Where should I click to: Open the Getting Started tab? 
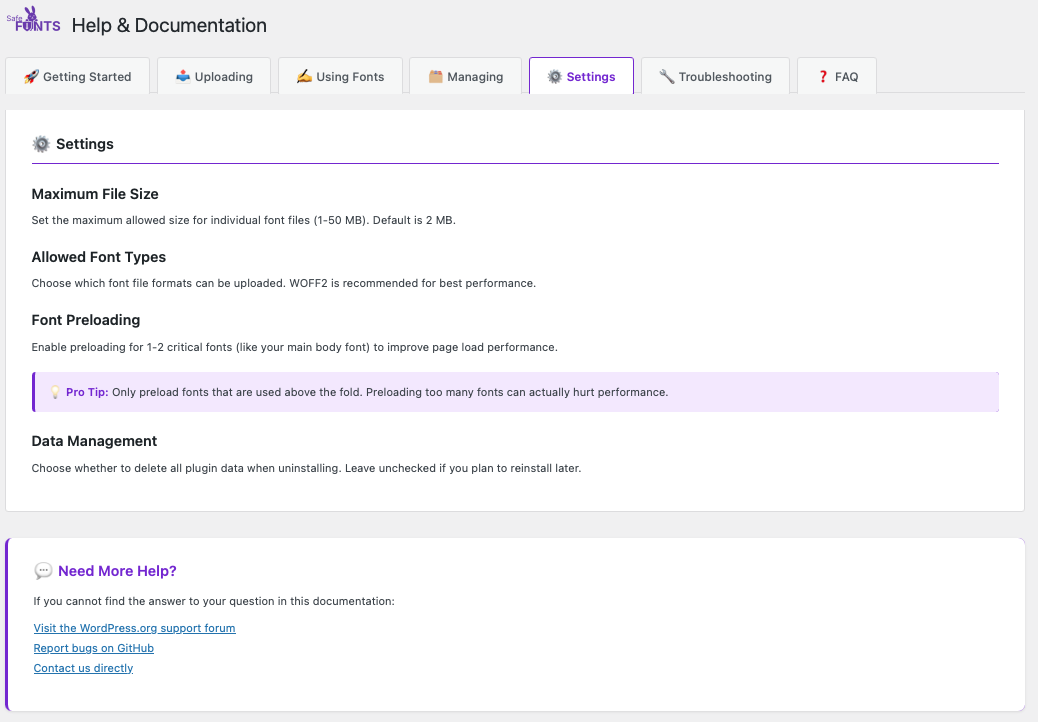[x=78, y=77]
